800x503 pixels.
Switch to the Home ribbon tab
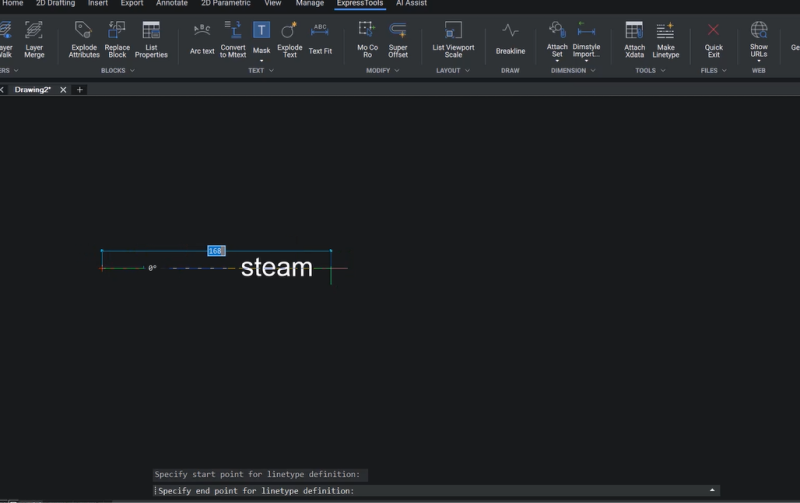(x=13, y=4)
